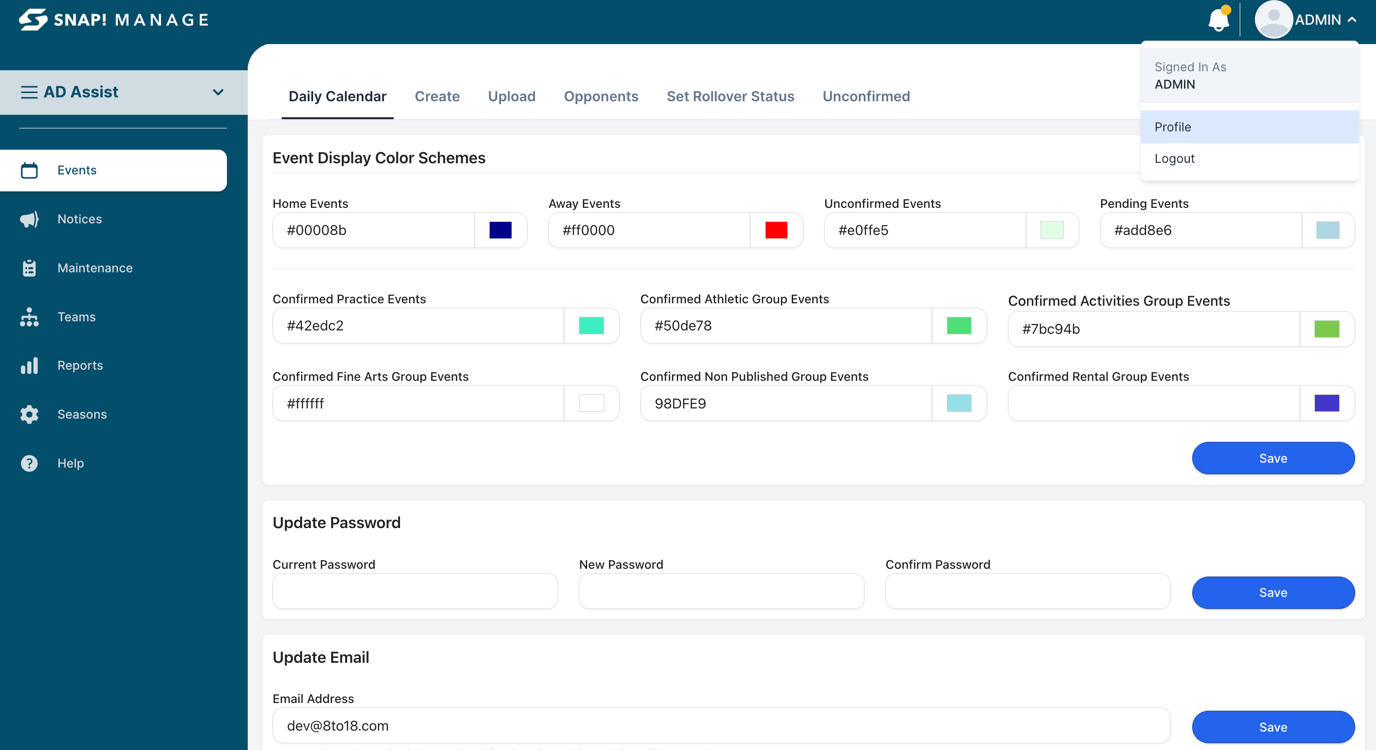Viewport: 1376px width, 750px height.
Task: Open Help via the question mark icon
Action: [30, 463]
